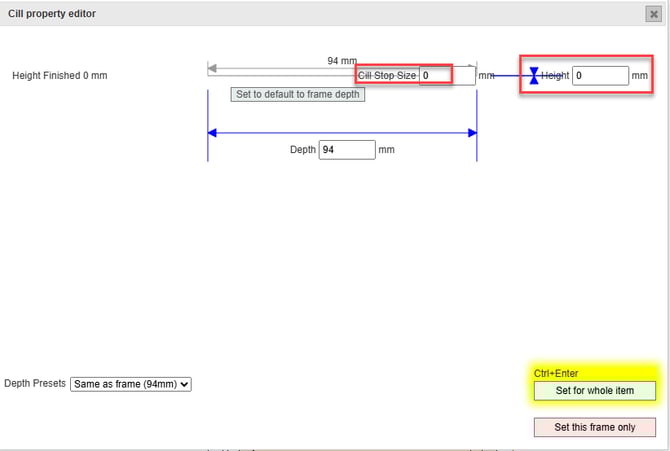Click the mm unit beside Height field

[639, 76]
